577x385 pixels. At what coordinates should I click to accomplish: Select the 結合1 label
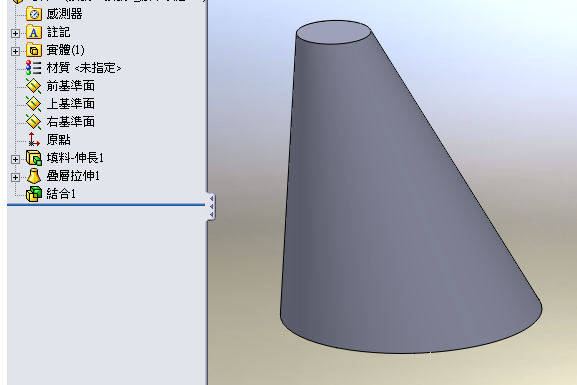coord(61,194)
